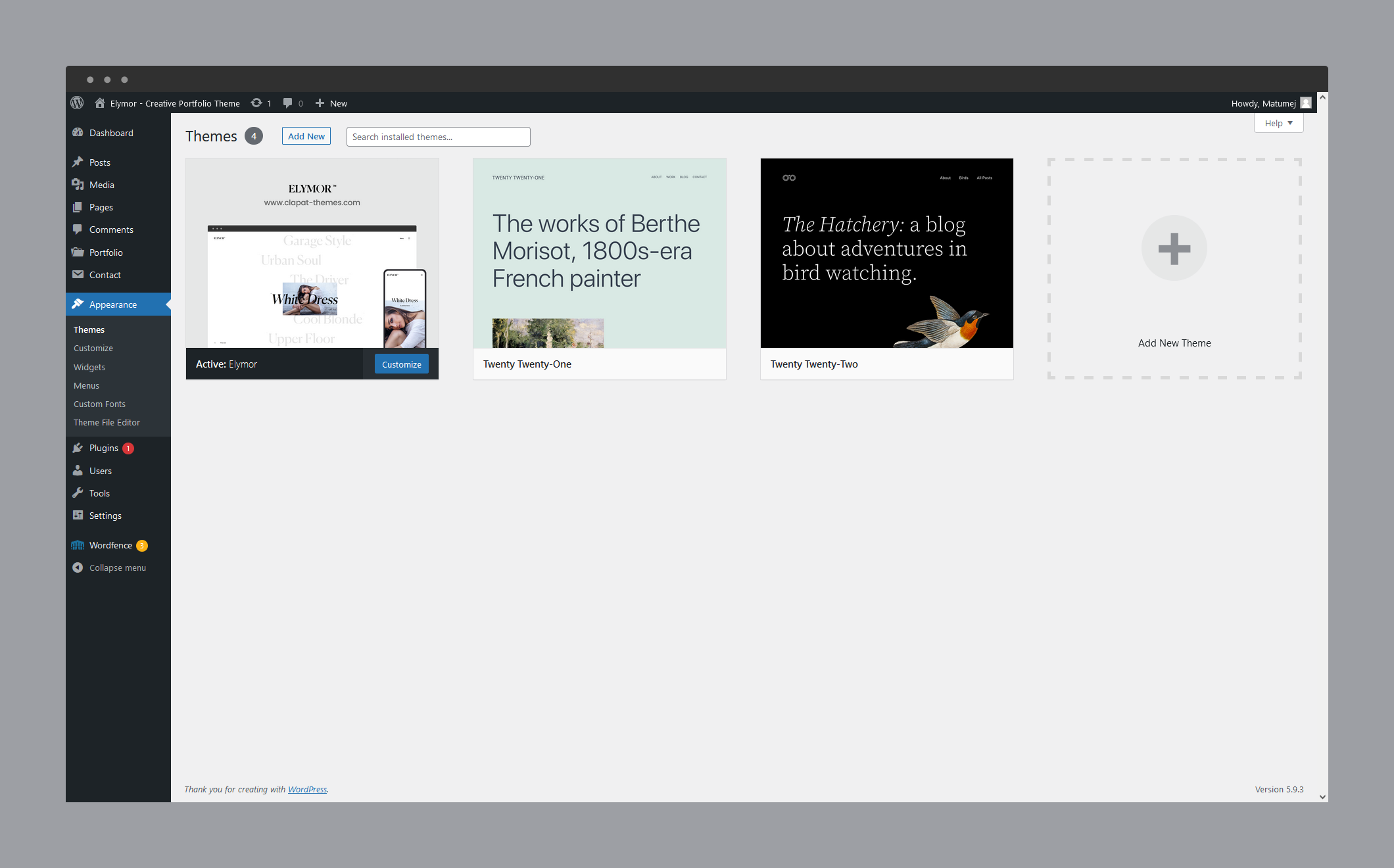The image size is (1394, 868).
Task: Click the Plugins plug icon
Action: tap(78, 447)
